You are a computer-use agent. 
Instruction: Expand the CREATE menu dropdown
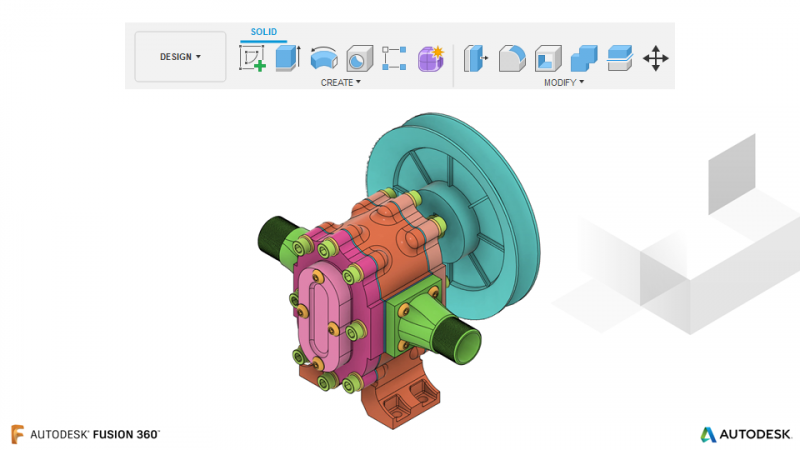tap(340, 82)
